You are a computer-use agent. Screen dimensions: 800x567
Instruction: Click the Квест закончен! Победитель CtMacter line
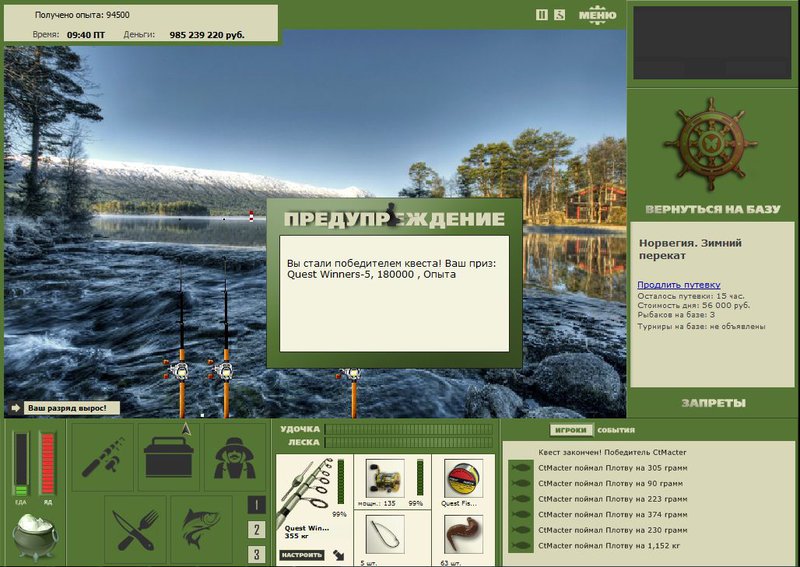[612, 452]
